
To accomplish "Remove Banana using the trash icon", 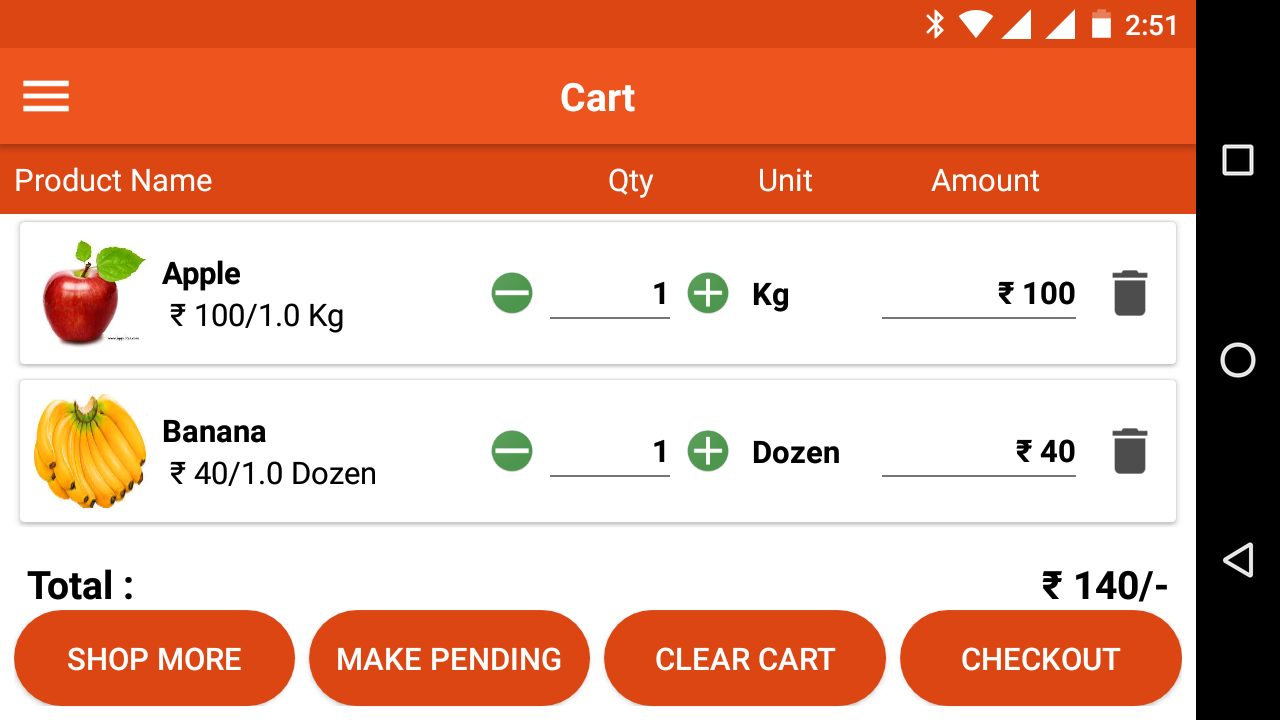I will (1130, 451).
